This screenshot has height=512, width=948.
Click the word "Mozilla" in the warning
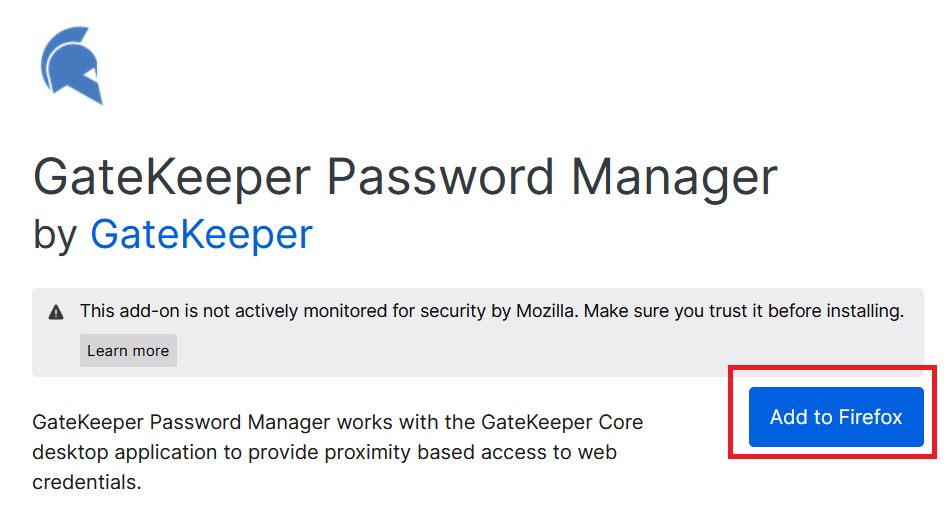point(545,311)
